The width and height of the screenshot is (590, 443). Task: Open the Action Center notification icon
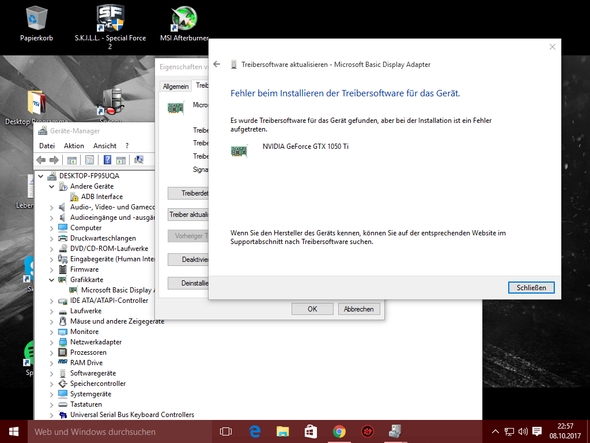tap(537, 432)
